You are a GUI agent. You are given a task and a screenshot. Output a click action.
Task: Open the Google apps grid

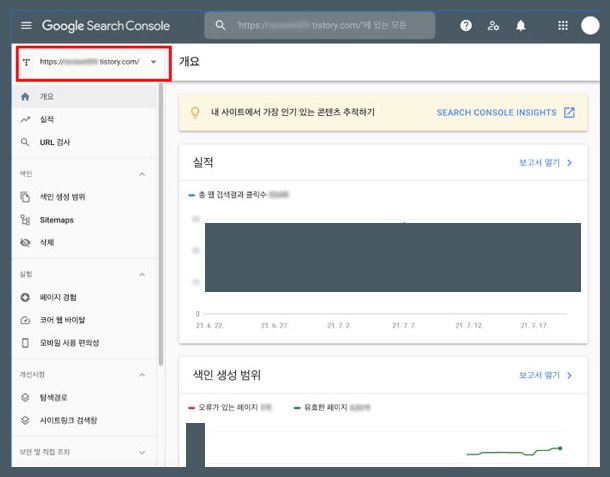coord(563,26)
